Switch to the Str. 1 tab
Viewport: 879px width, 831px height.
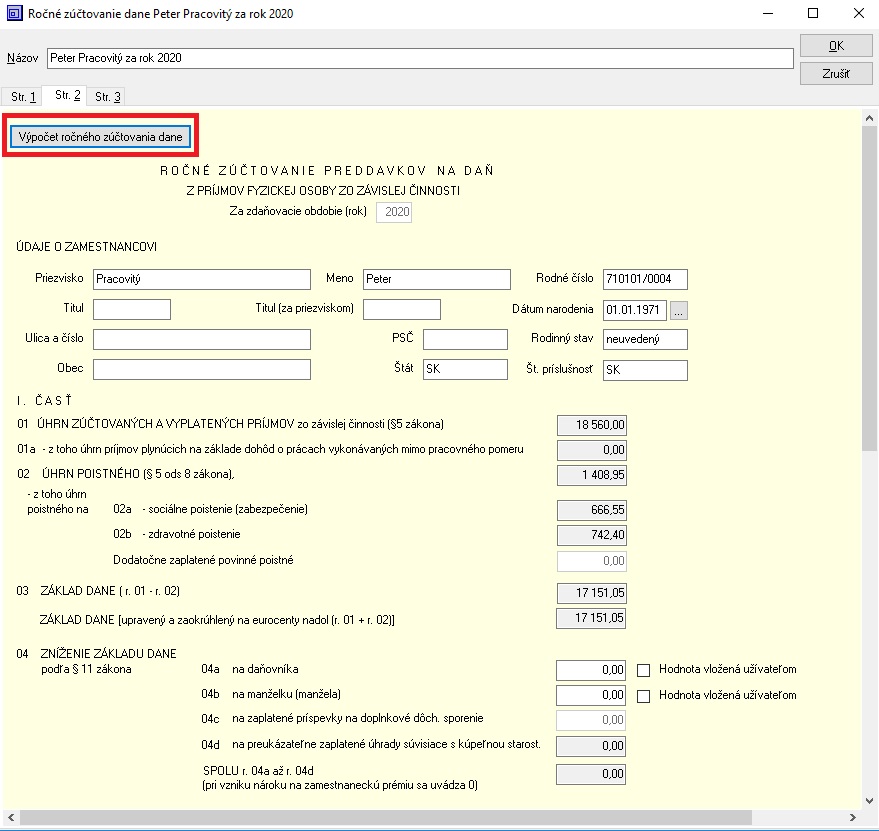(x=23, y=96)
